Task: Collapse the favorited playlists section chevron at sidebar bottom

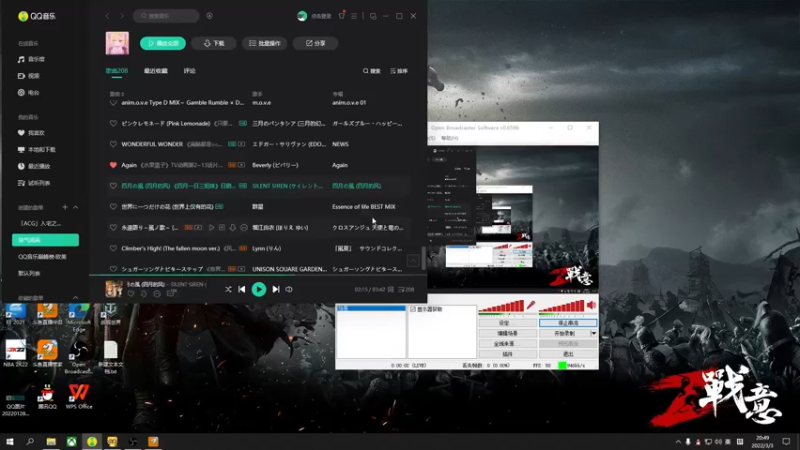Action: click(x=76, y=298)
